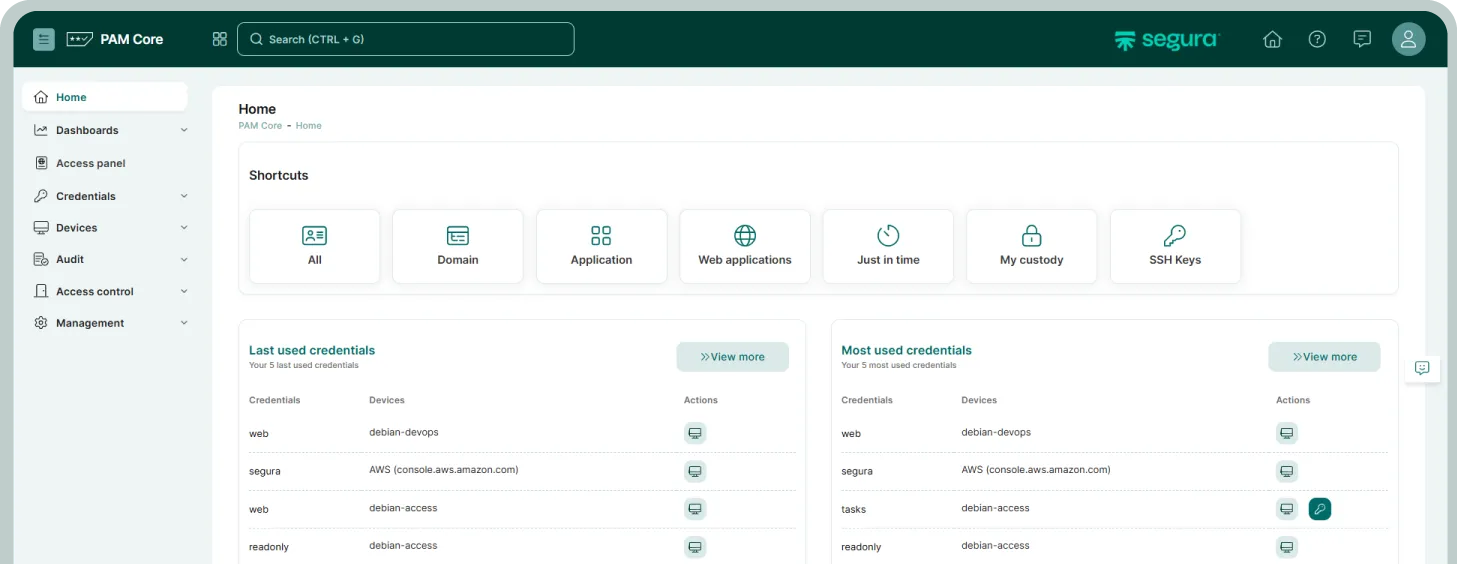Expand the Access control menu chevron
The image size is (1457, 564).
[x=184, y=291]
